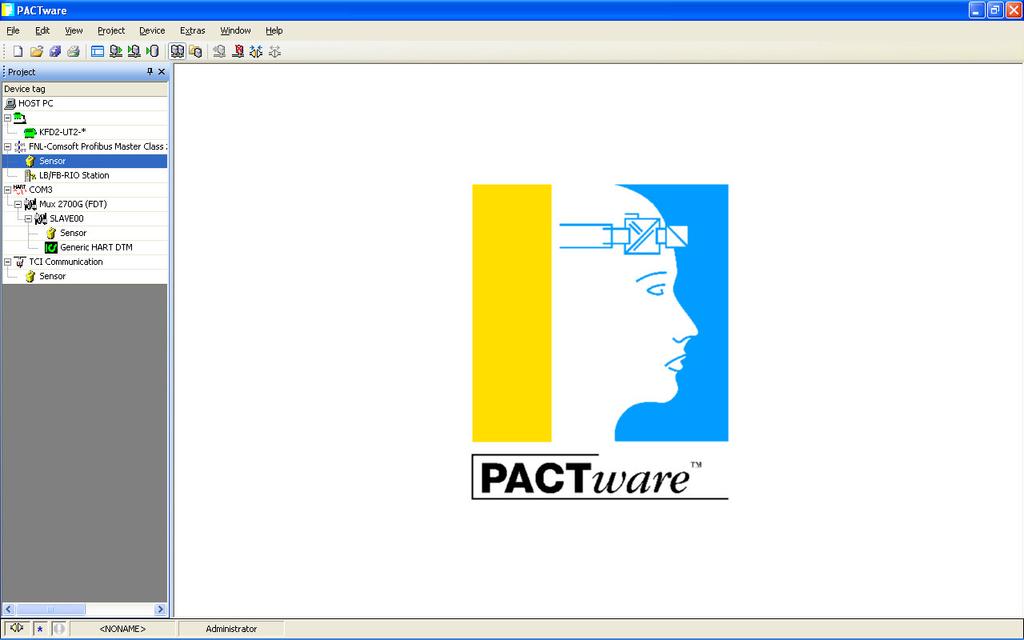Open the View menu
This screenshot has width=1024, height=640.
[74, 30]
